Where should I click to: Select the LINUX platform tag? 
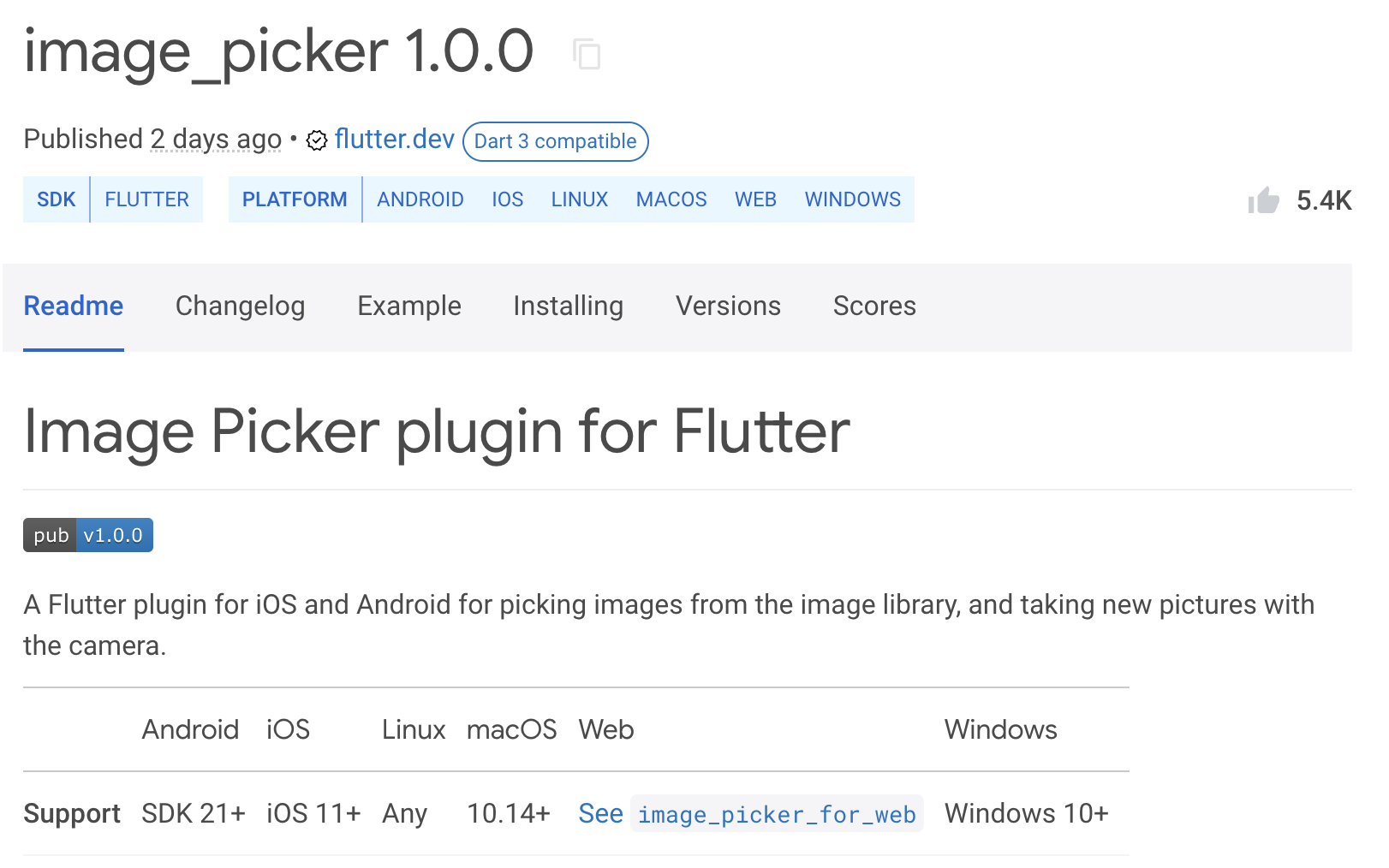click(x=580, y=199)
